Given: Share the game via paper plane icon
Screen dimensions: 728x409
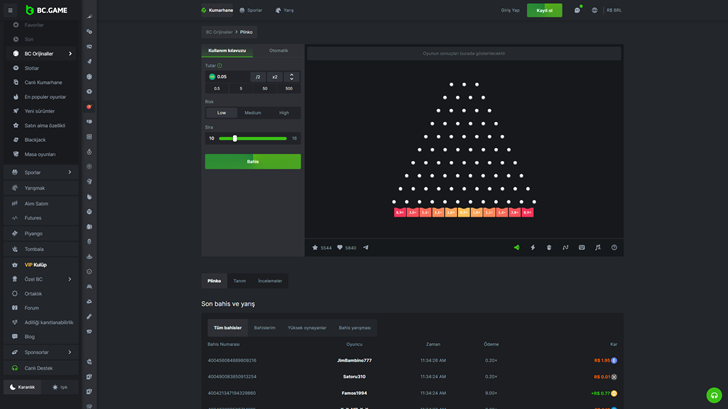Looking at the screenshot, I should point(366,248).
